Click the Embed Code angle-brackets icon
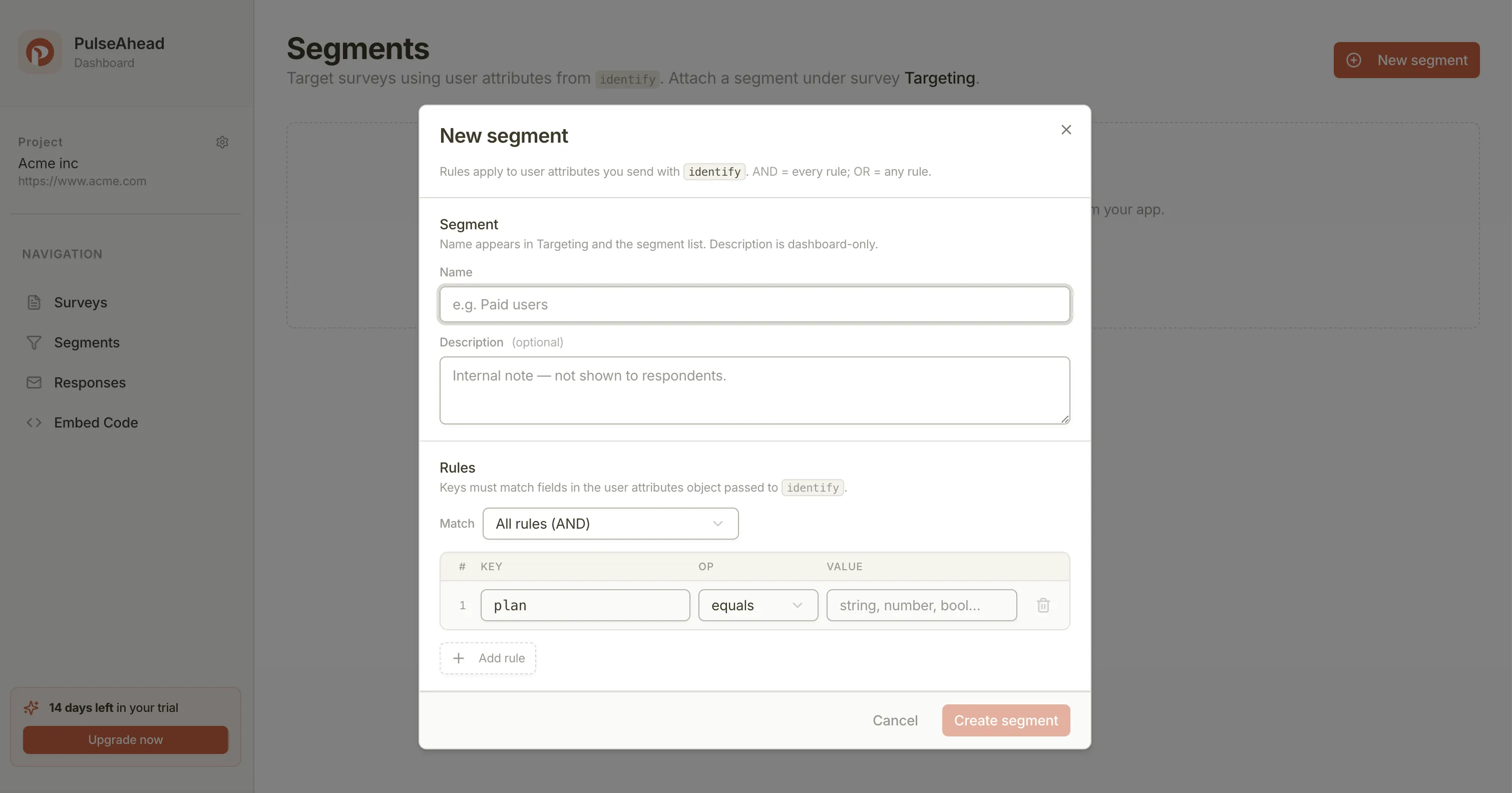Viewport: 1512px width, 793px height. [34, 422]
